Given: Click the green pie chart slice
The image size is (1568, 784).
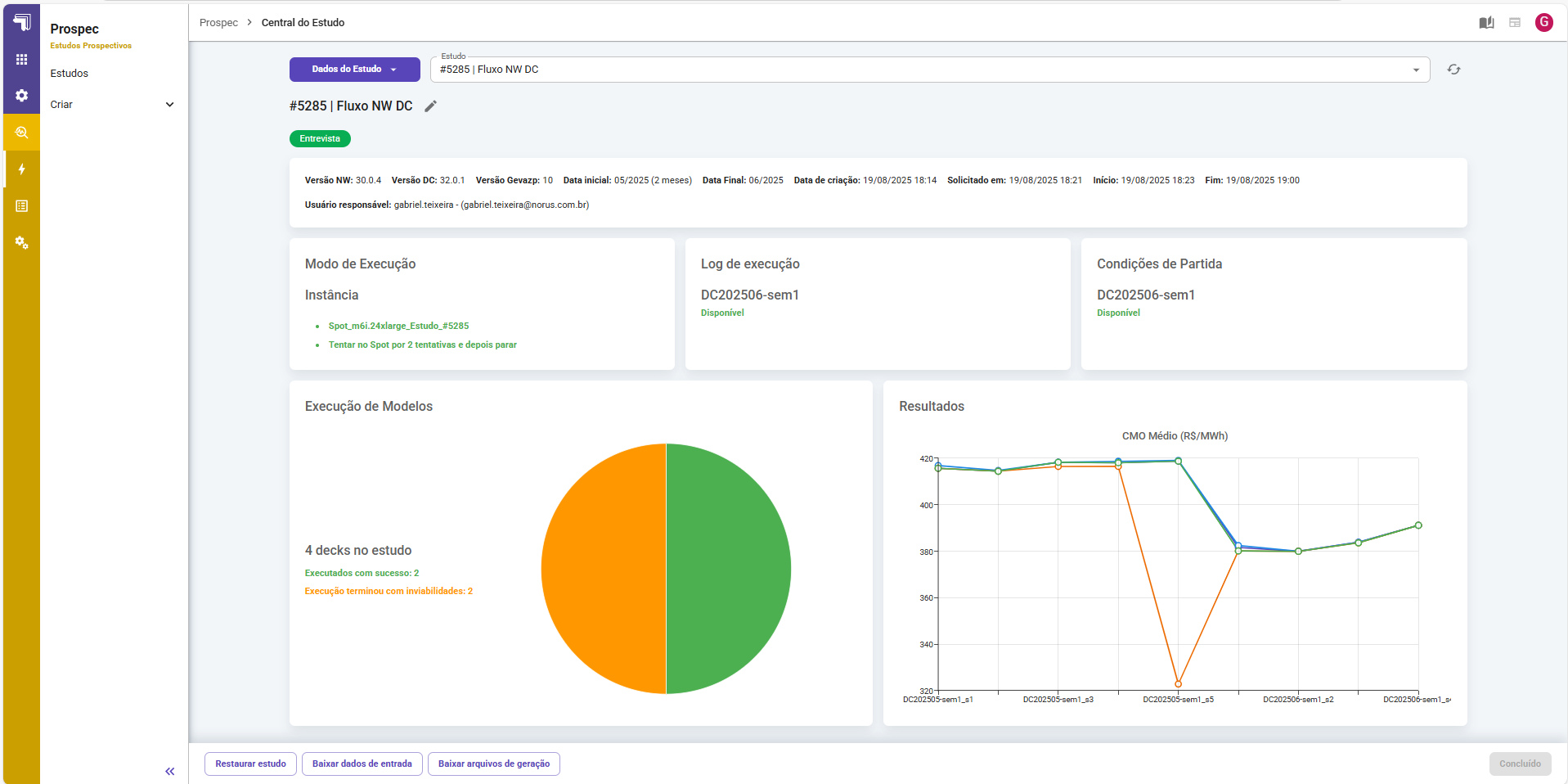Looking at the screenshot, I should (x=728, y=569).
